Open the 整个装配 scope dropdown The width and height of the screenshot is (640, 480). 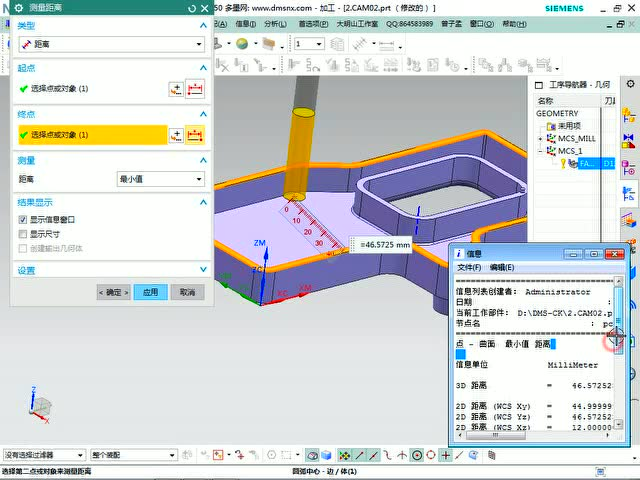(x=133, y=455)
